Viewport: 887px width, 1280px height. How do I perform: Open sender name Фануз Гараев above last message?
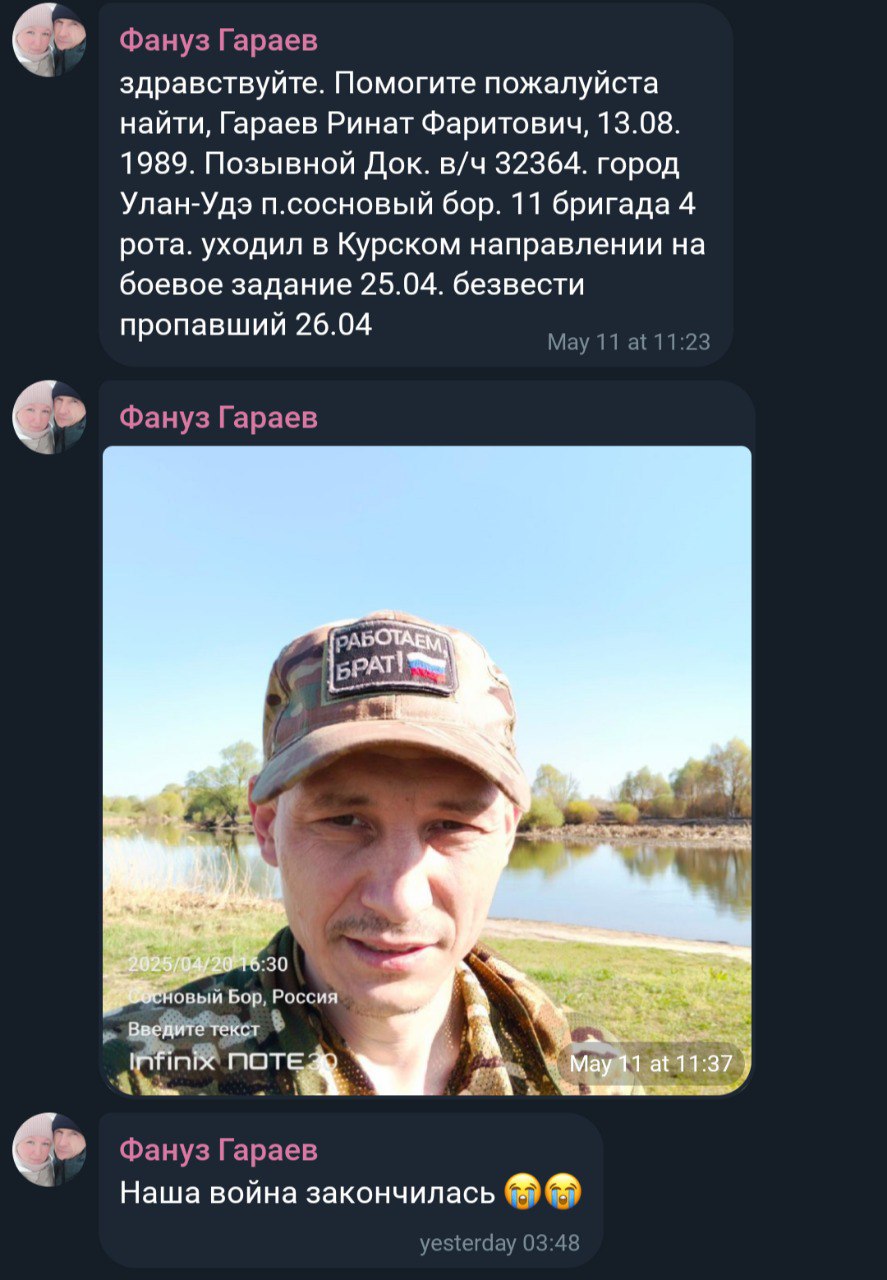218,1150
